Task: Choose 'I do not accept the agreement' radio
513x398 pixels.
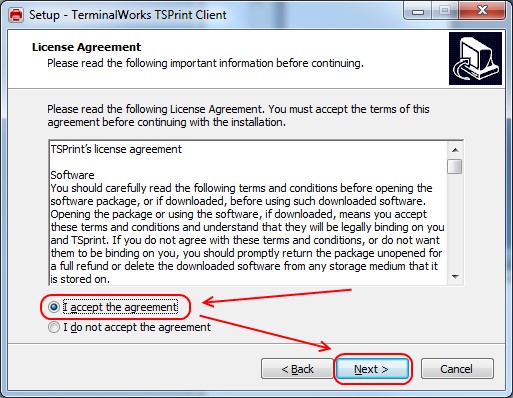Action: (x=54, y=327)
